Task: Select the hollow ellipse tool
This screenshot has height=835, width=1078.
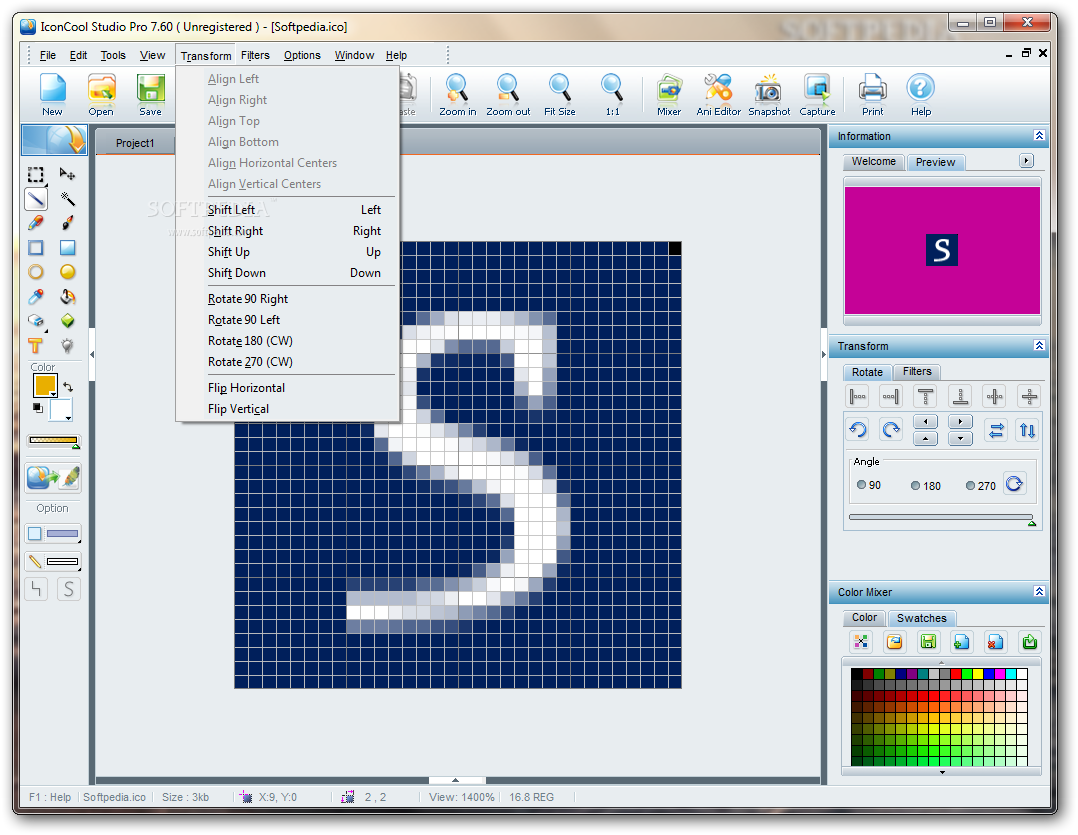Action: coord(36,272)
